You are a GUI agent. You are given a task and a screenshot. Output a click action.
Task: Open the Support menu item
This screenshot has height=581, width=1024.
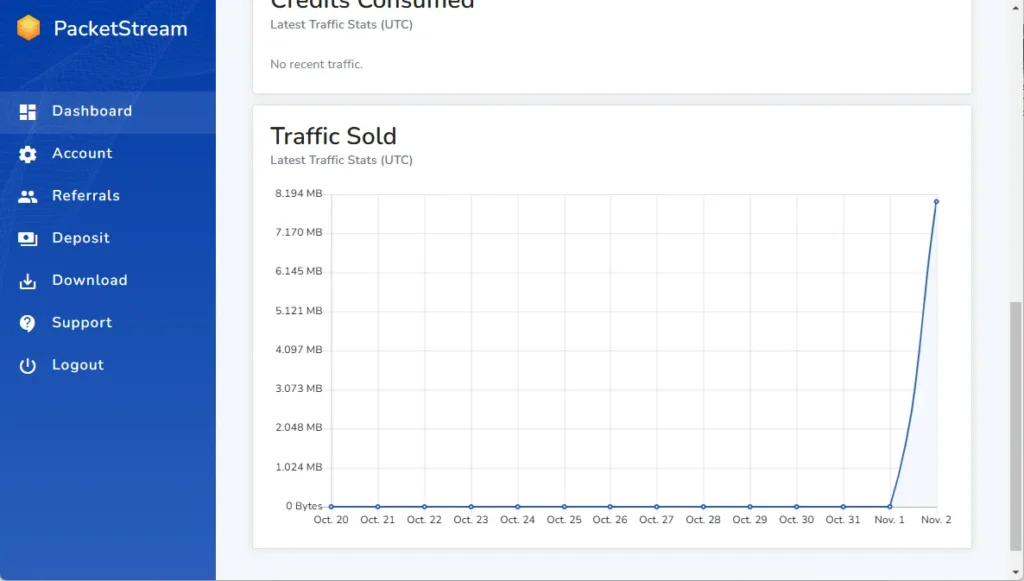(108, 323)
